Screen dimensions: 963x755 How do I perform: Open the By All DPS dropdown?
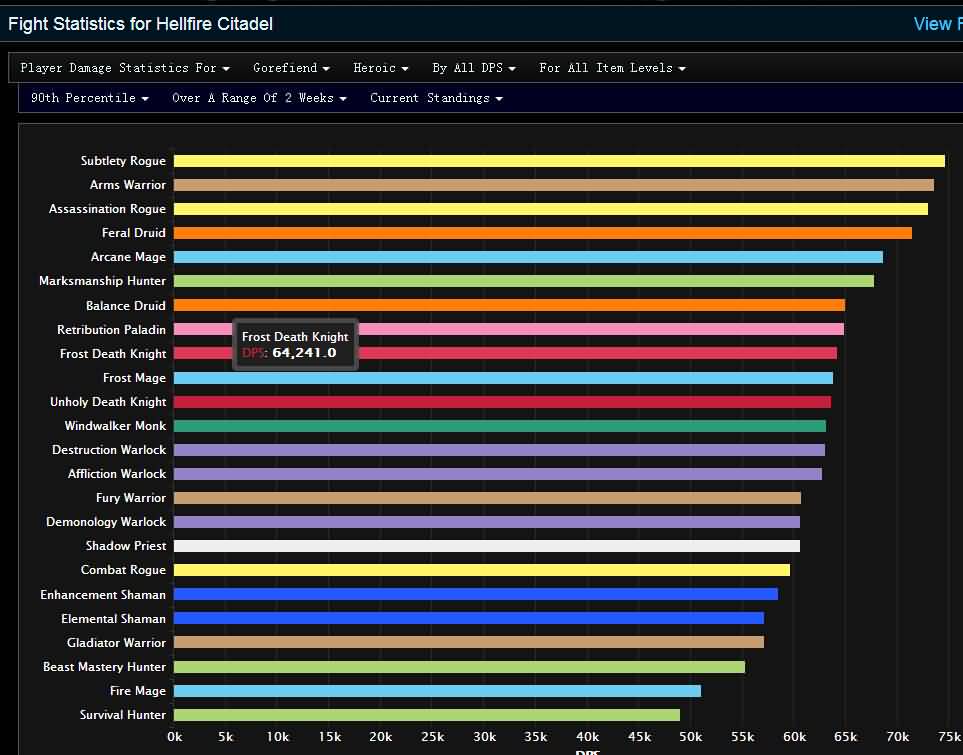coord(474,68)
